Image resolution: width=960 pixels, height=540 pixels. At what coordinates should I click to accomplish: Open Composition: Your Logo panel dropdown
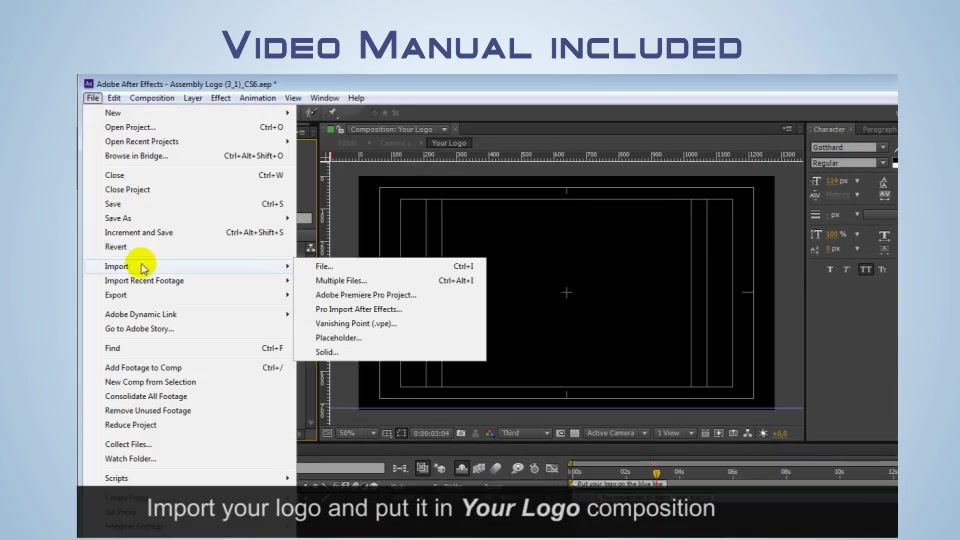point(444,129)
